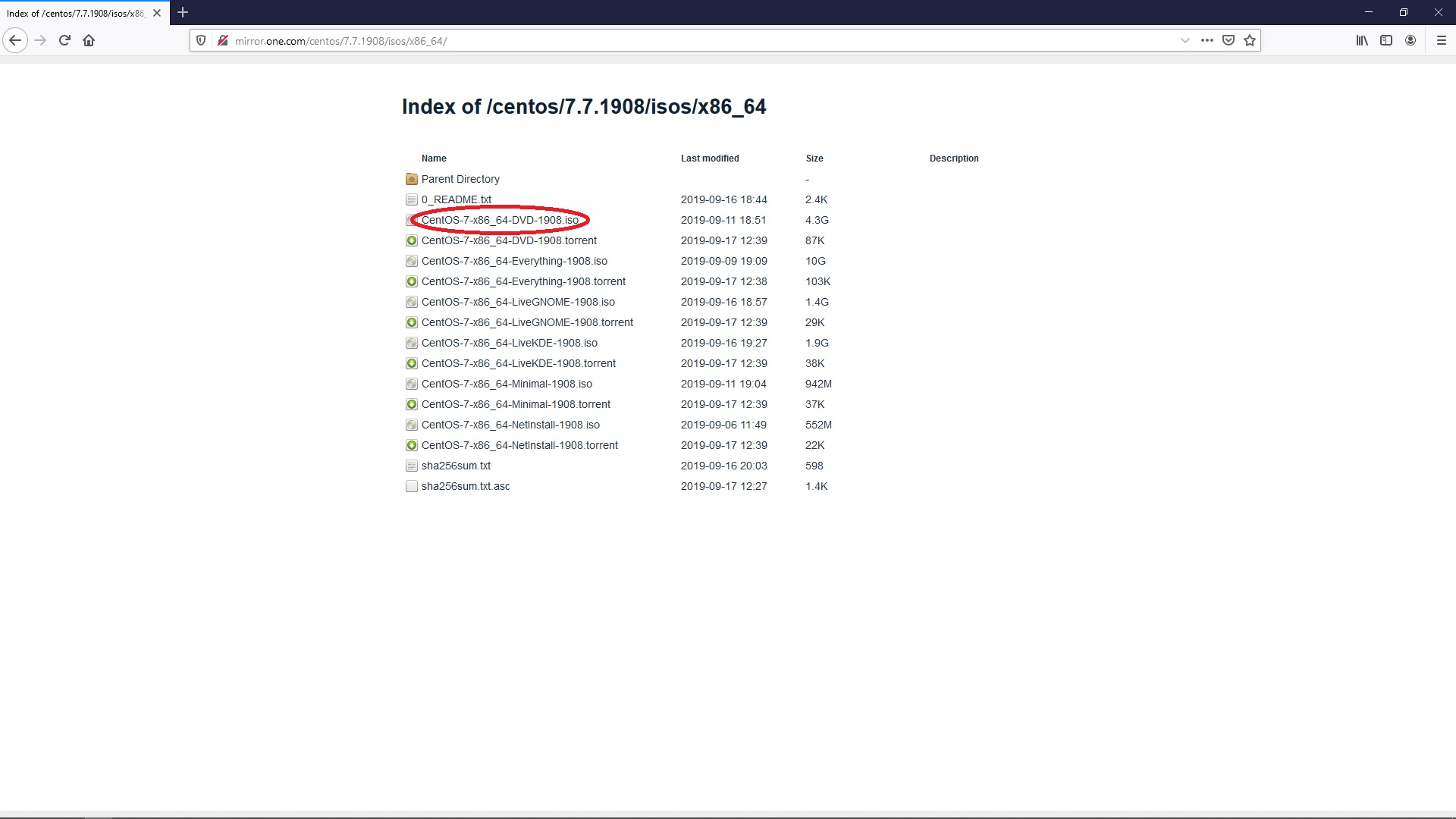Download the Minimal-1908.iso image
The width and height of the screenshot is (1456, 819).
pos(507,384)
